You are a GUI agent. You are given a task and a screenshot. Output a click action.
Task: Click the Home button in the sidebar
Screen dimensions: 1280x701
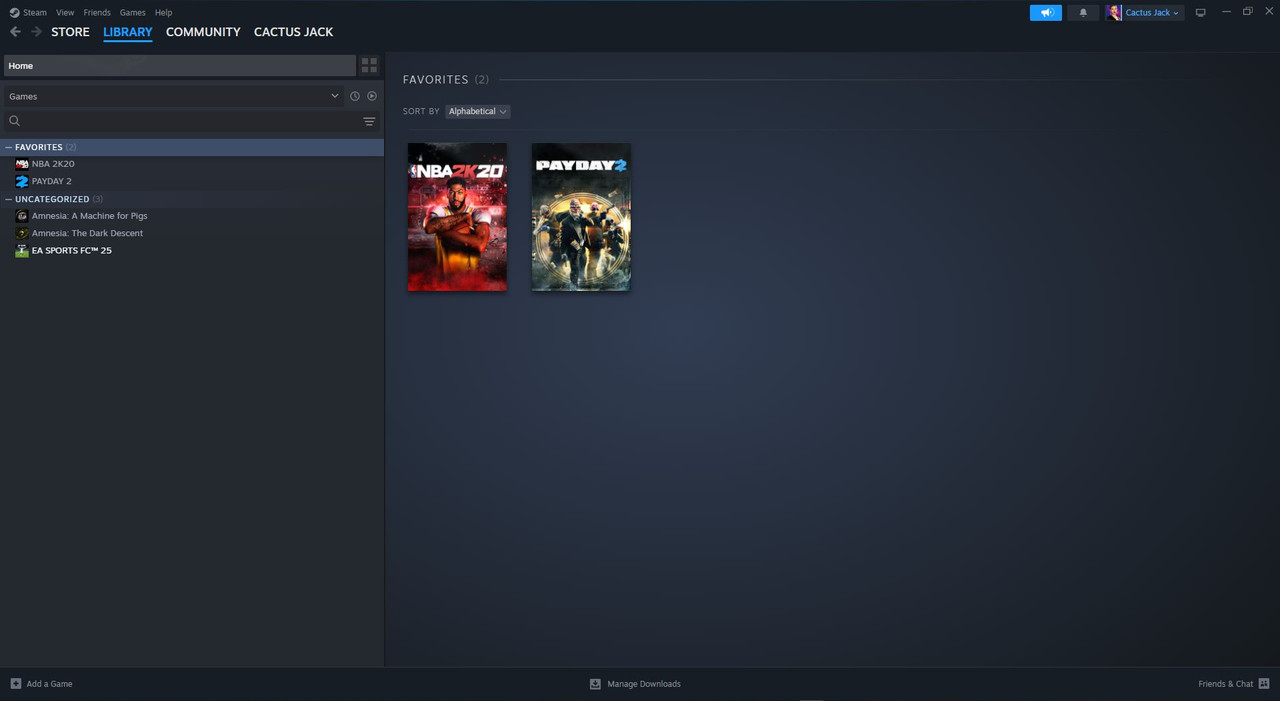coord(180,66)
